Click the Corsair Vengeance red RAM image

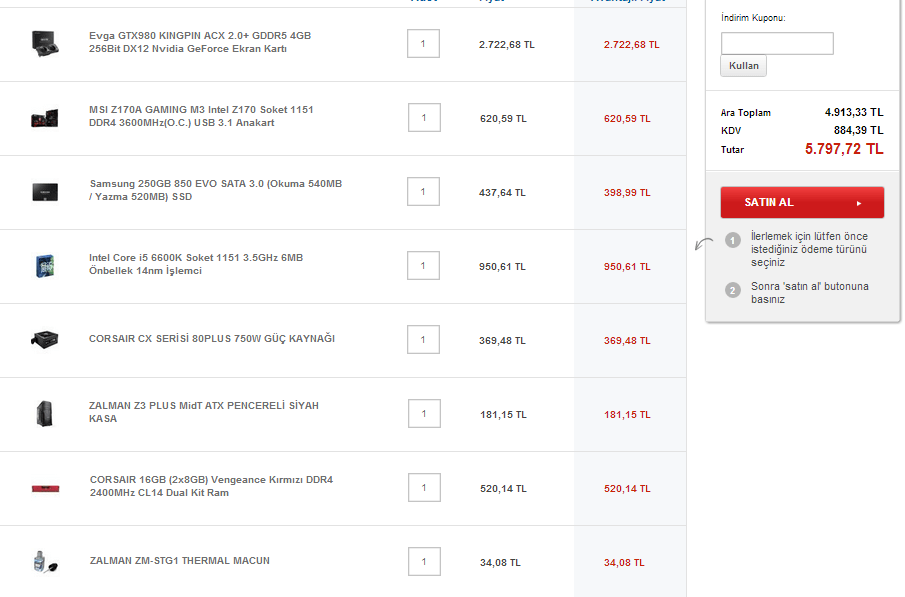tap(45, 488)
